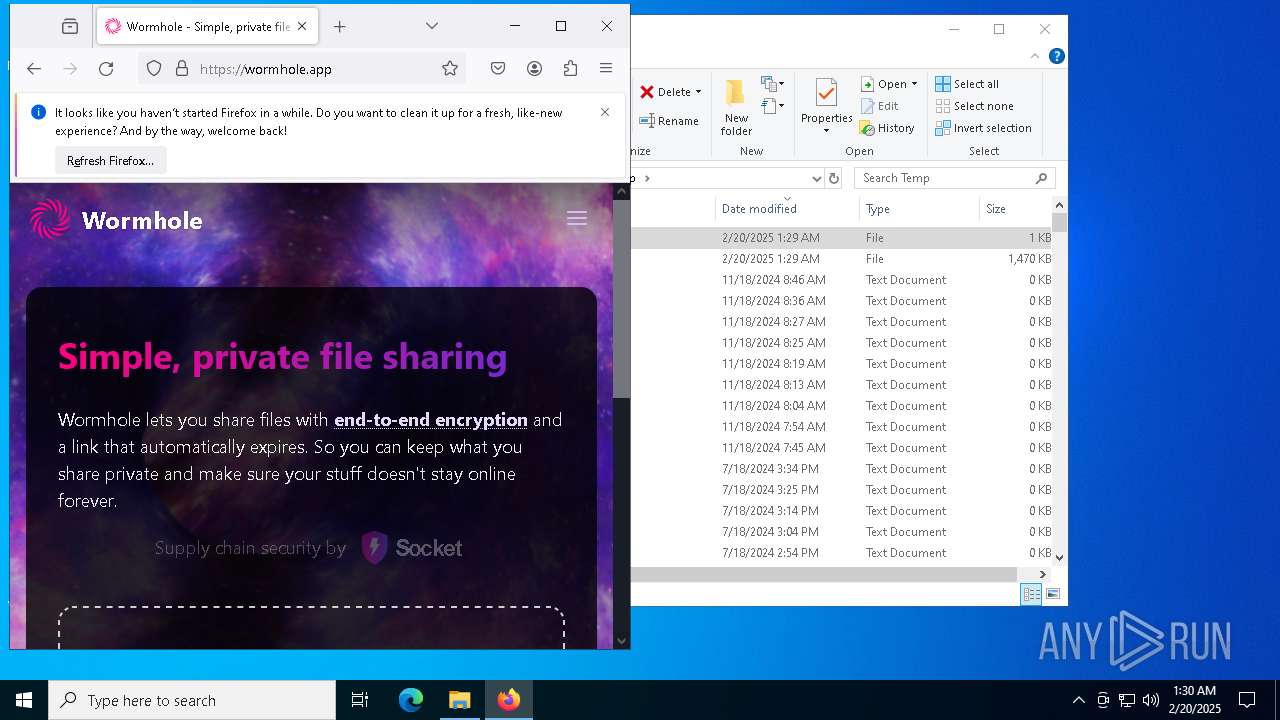Reload the Wormhole page
1280x720 pixels.
(x=106, y=69)
